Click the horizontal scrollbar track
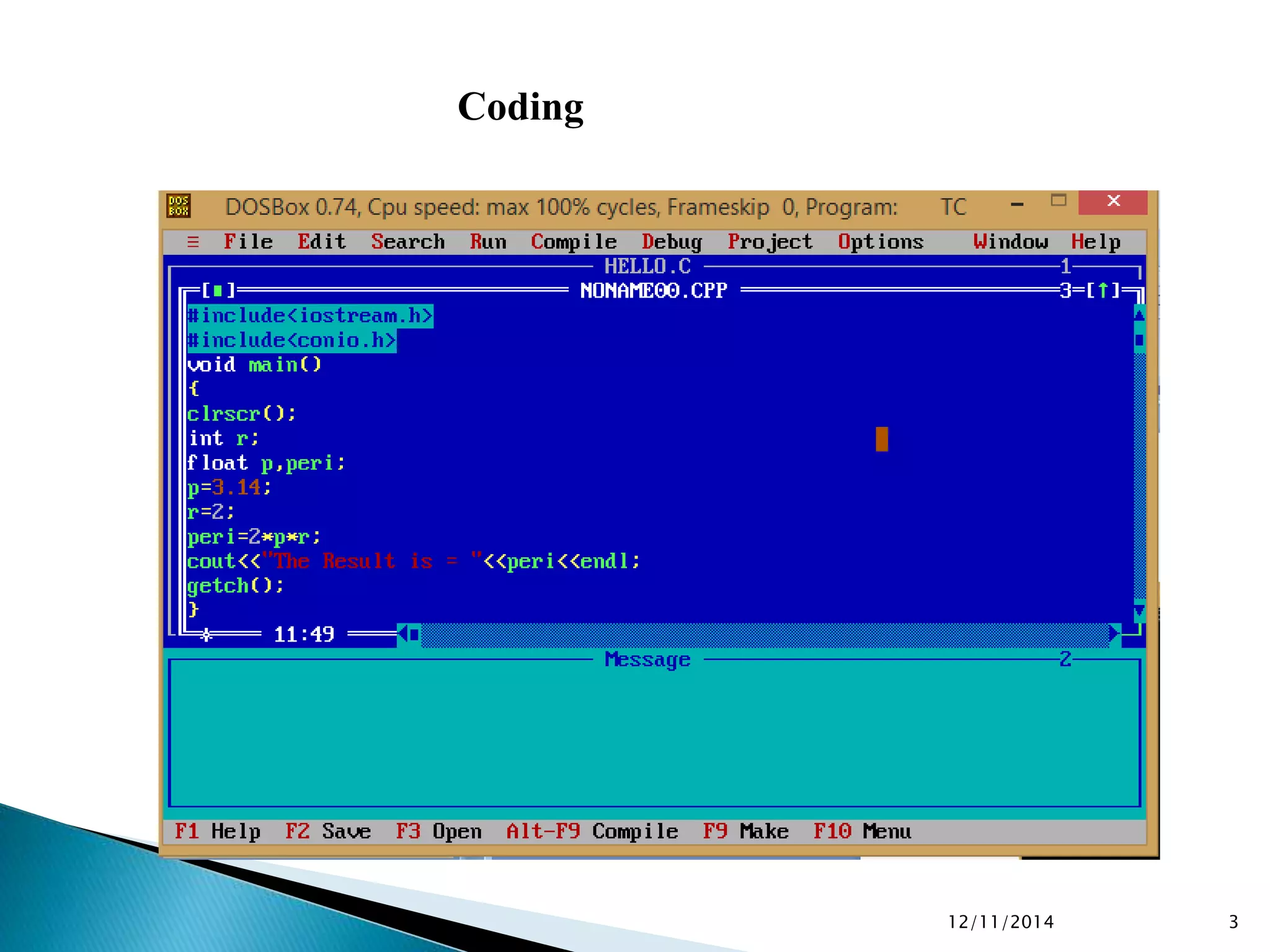This screenshot has height=952, width=1270. tap(765, 634)
